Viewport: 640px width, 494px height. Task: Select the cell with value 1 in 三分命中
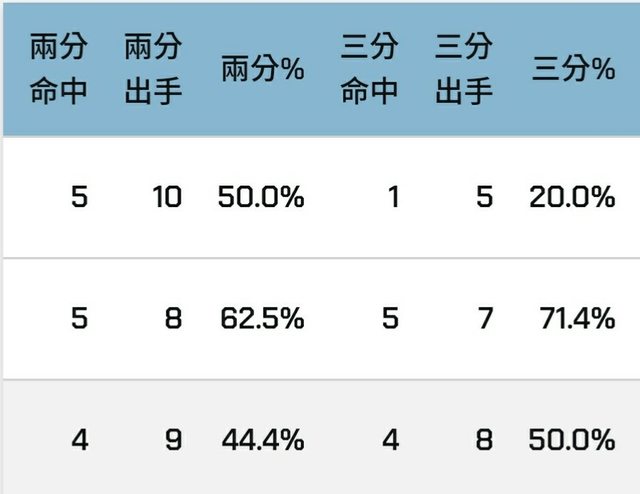click(392, 197)
